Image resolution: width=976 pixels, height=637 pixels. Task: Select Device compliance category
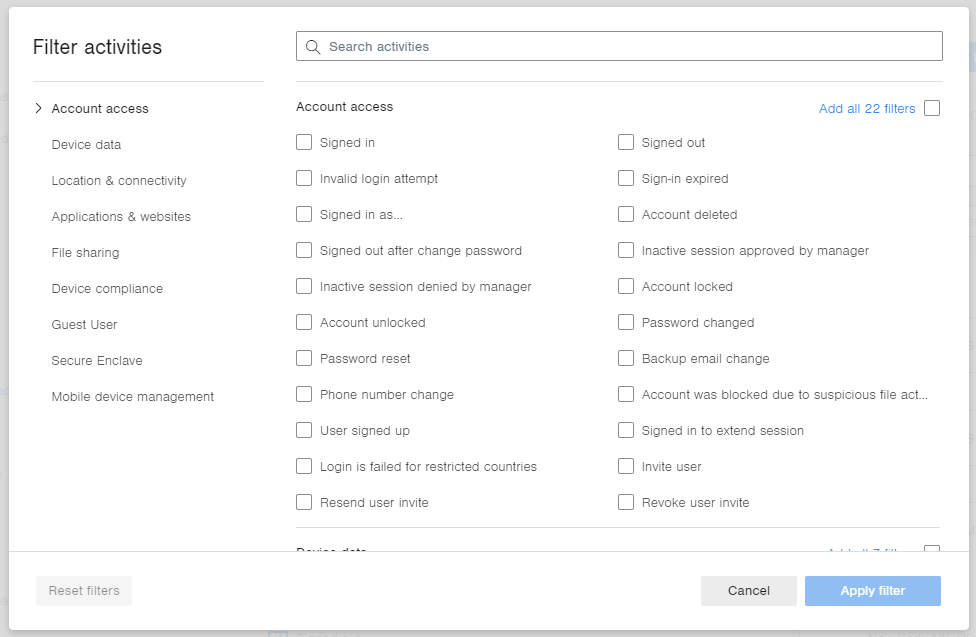click(x=107, y=289)
